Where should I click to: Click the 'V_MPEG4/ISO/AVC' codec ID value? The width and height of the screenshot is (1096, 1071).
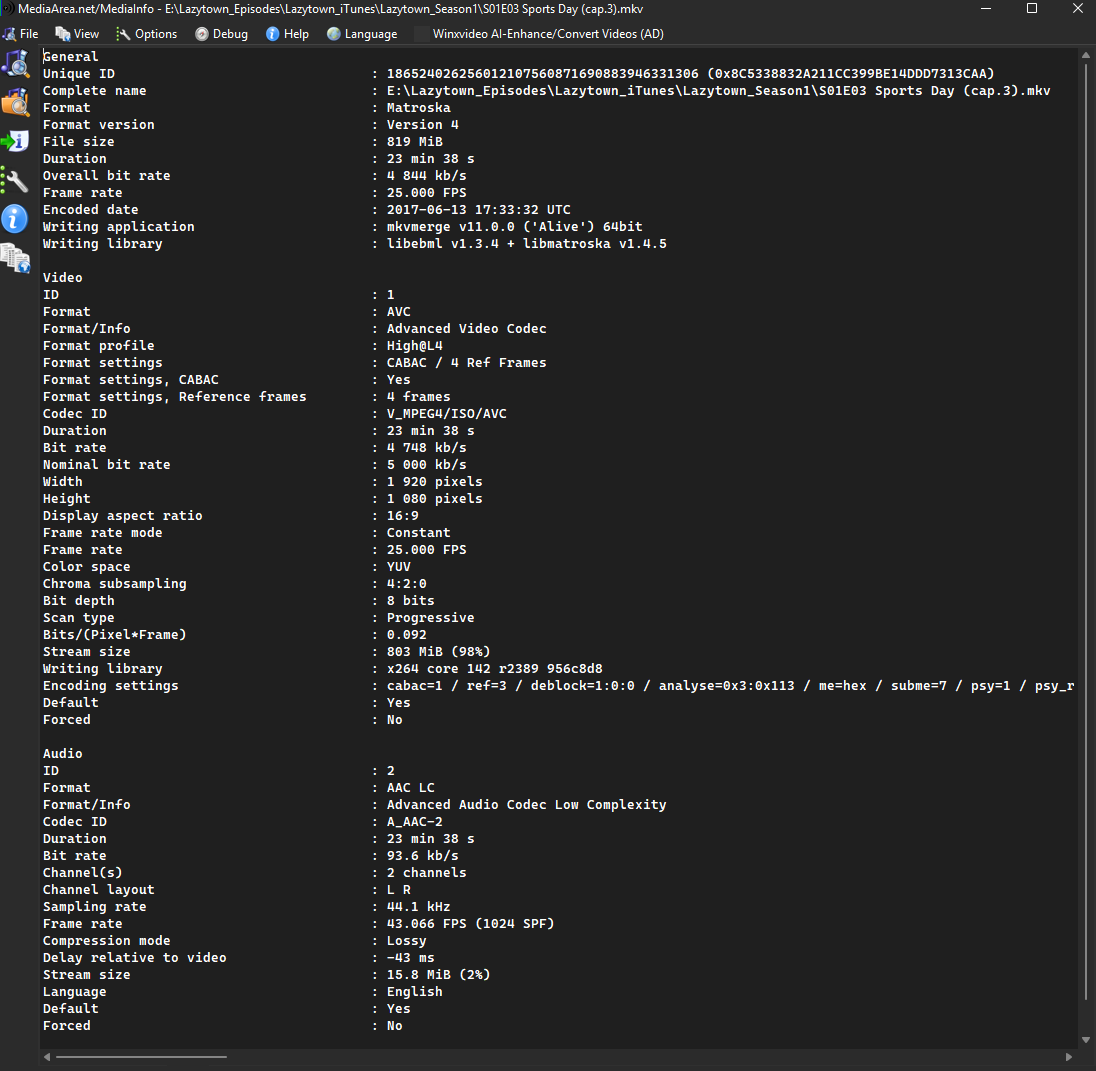click(x=447, y=414)
